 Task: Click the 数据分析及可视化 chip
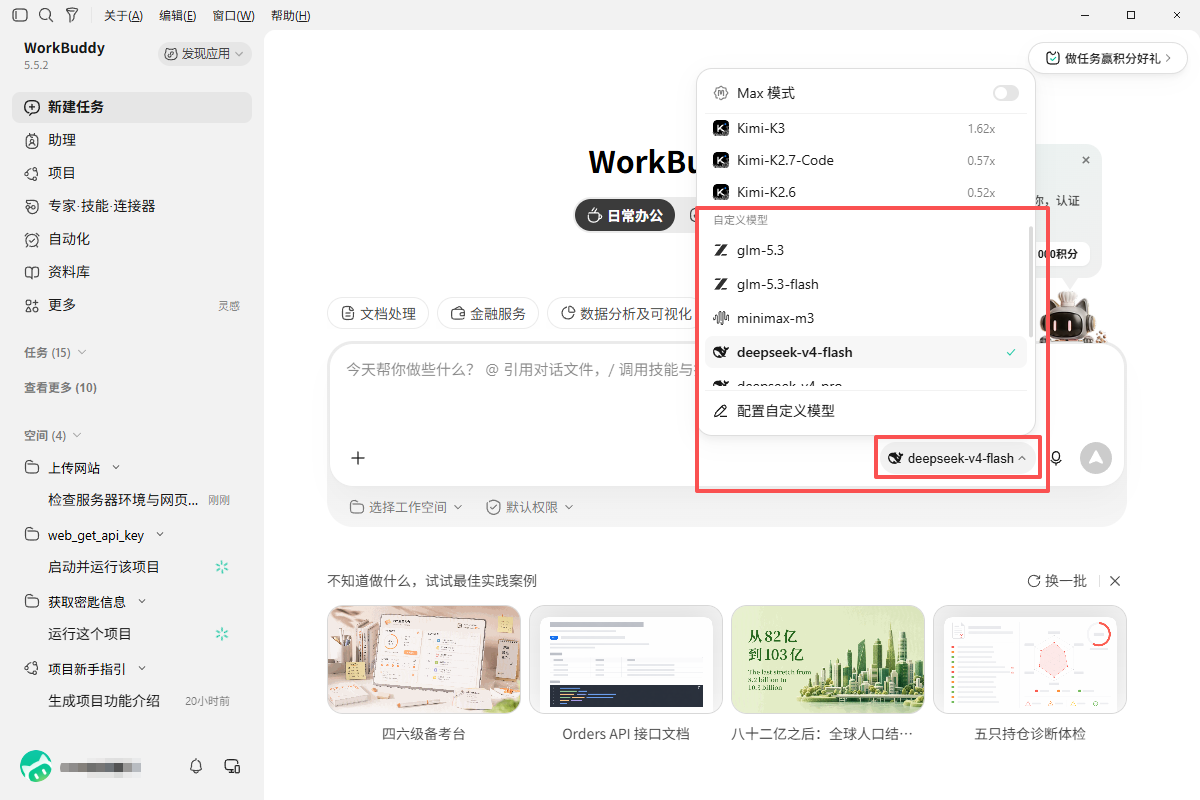coord(625,313)
